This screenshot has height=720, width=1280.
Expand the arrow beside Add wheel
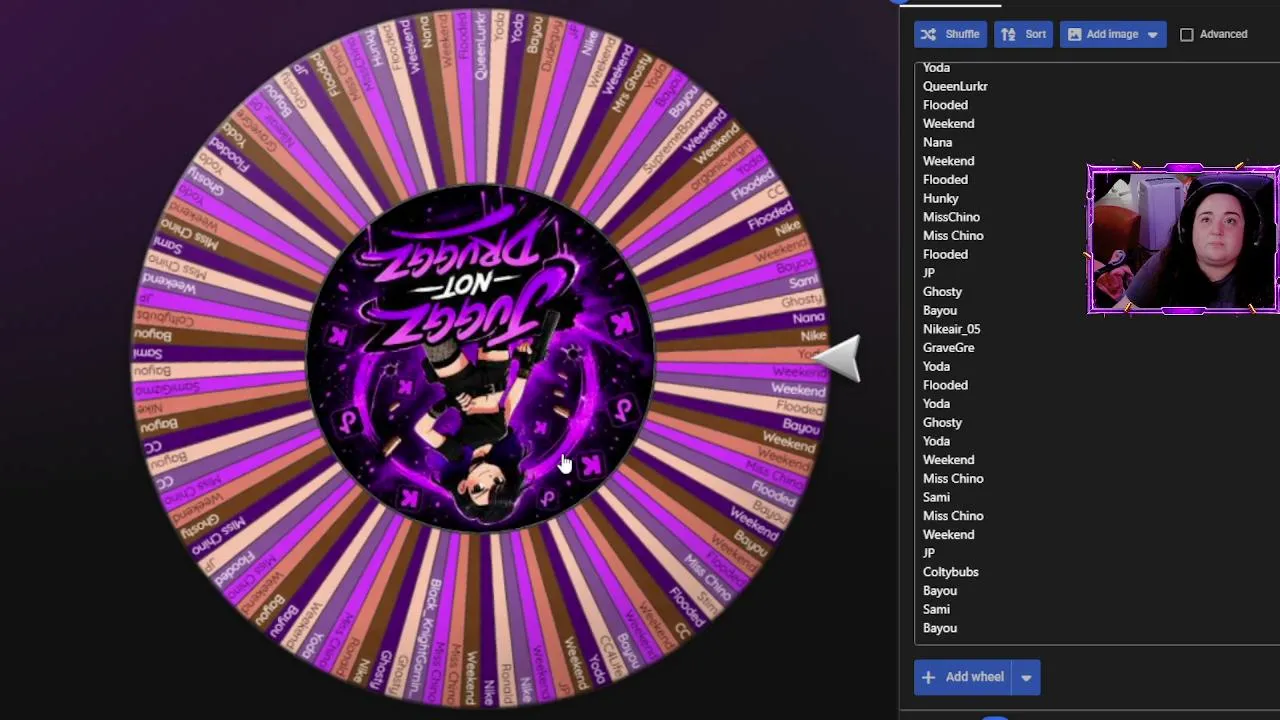[x=1026, y=677]
